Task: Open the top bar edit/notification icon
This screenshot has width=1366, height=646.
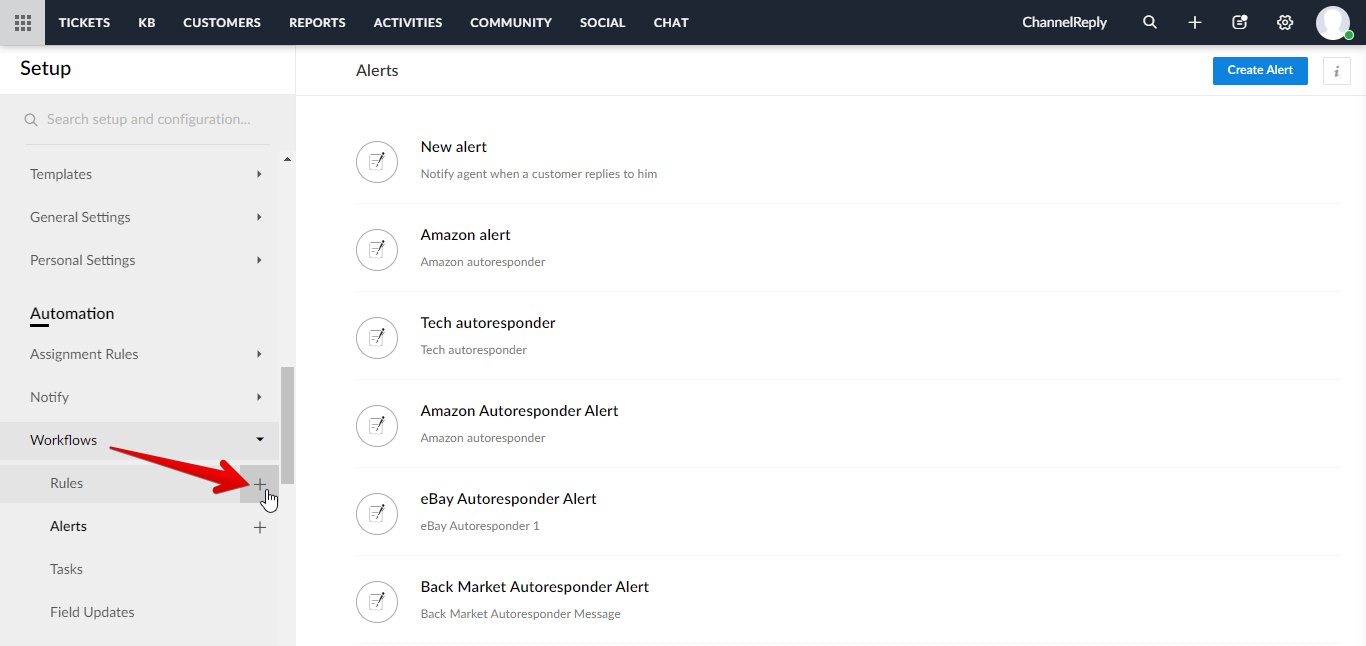Action: pos(1240,22)
